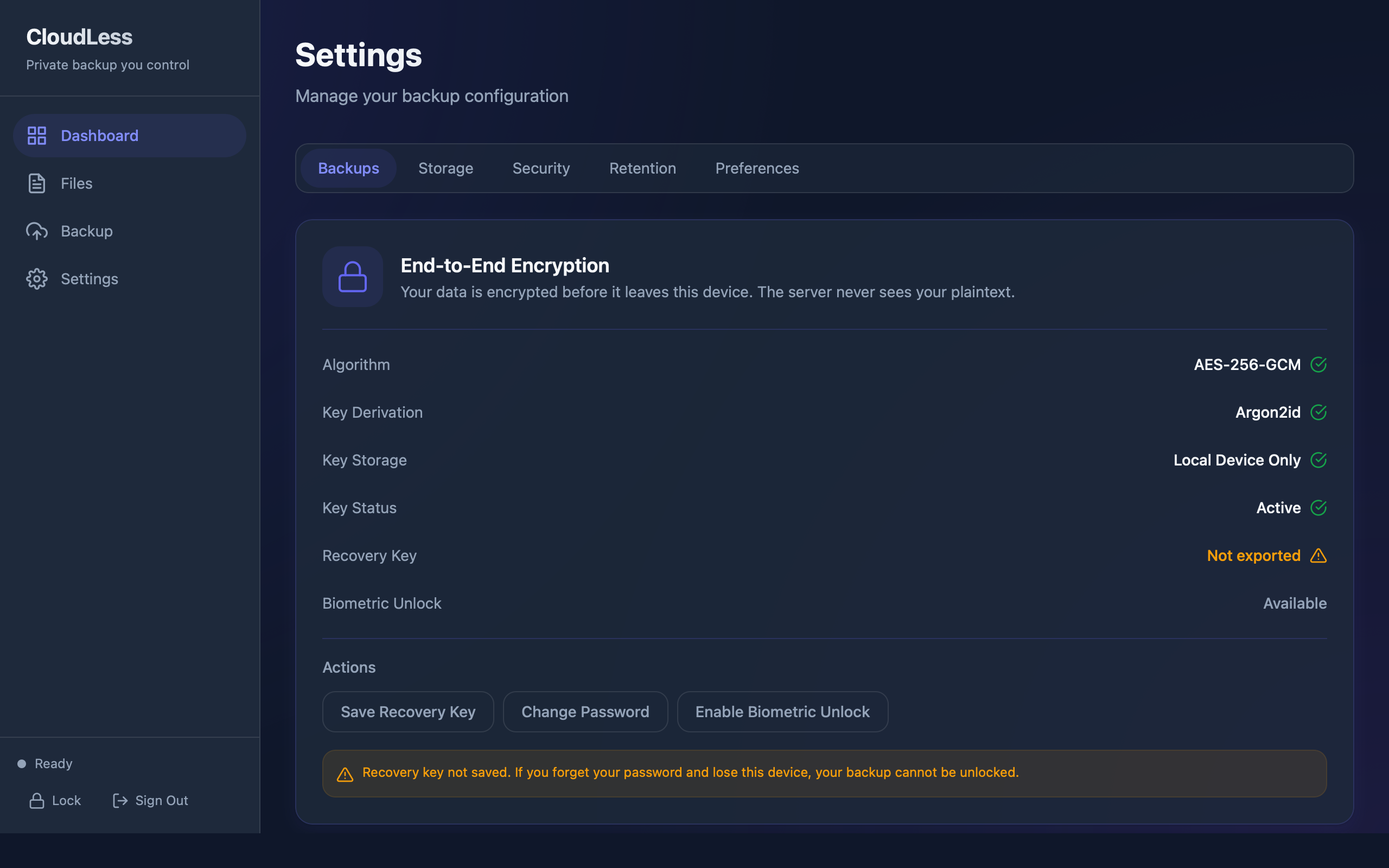Click the Settings gear icon

click(37, 278)
